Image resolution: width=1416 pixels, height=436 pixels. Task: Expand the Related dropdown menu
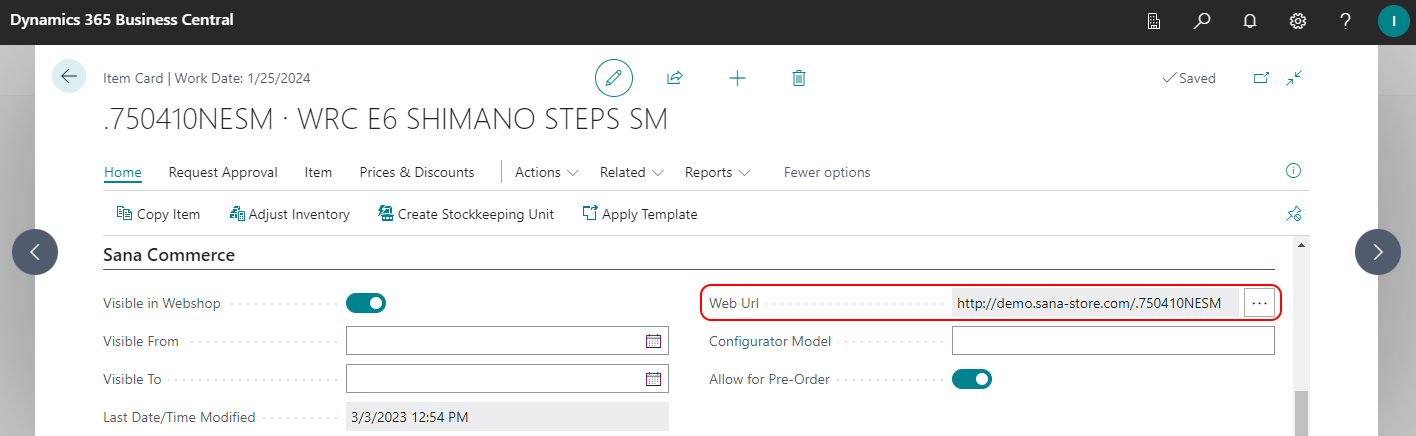pyautogui.click(x=632, y=172)
